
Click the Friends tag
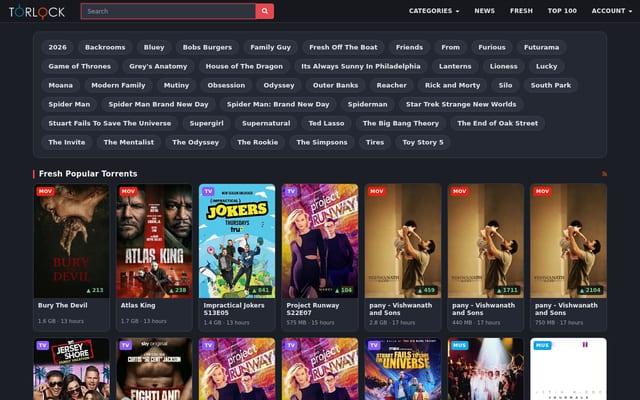409,47
